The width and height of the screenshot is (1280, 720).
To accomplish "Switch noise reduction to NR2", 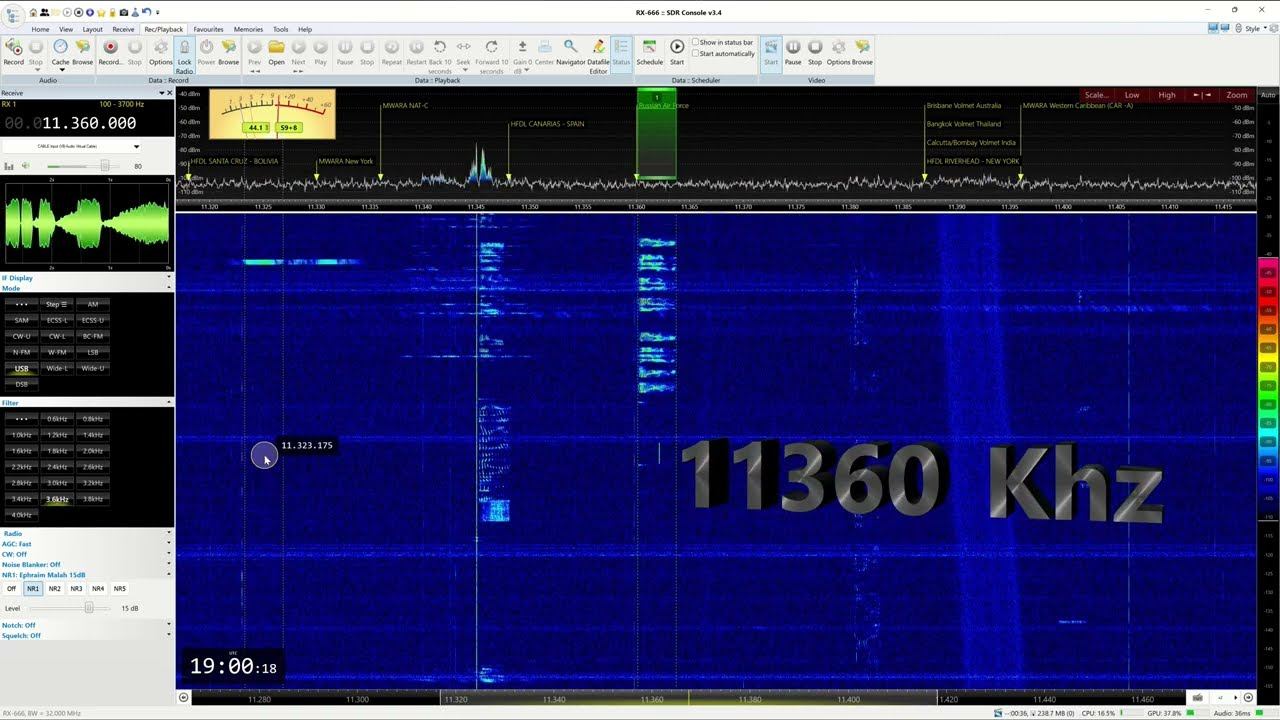I will tap(54, 589).
